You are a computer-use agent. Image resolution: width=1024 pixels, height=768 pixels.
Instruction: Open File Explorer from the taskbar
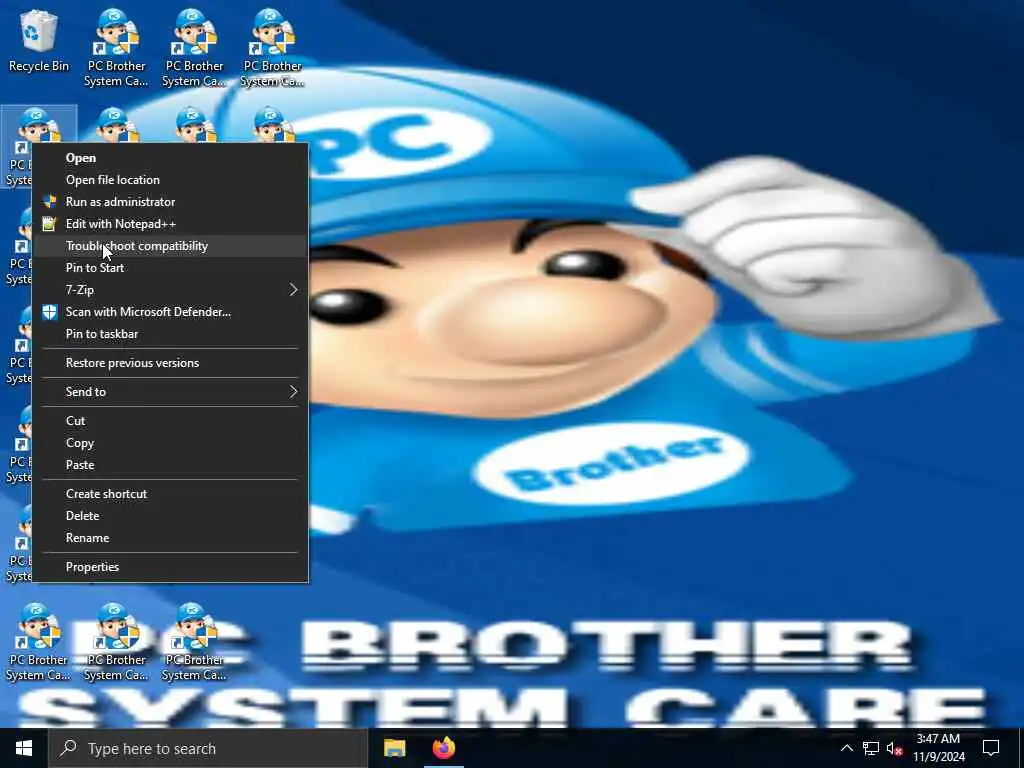tap(394, 748)
